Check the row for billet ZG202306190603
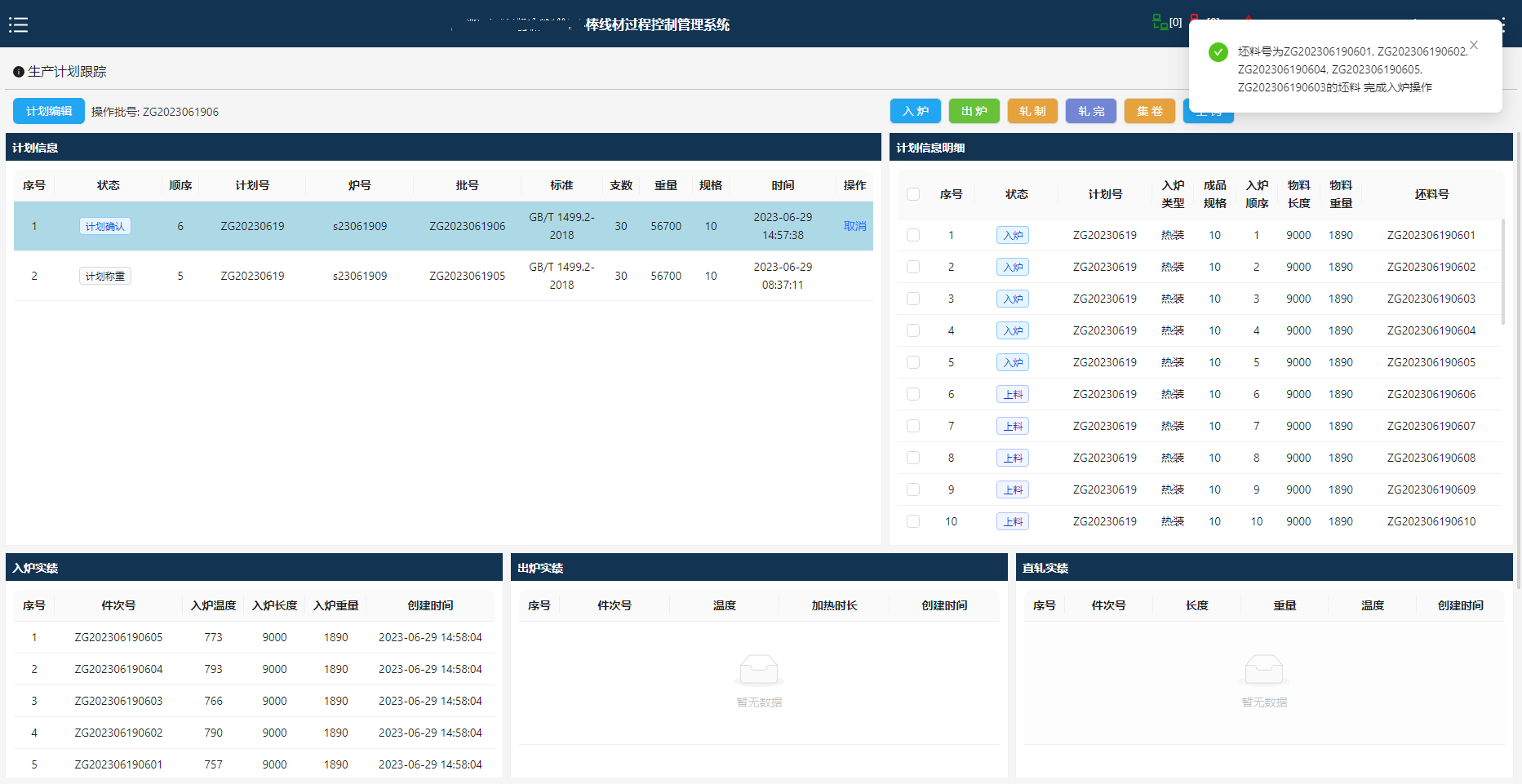This screenshot has width=1522, height=784. click(913, 299)
